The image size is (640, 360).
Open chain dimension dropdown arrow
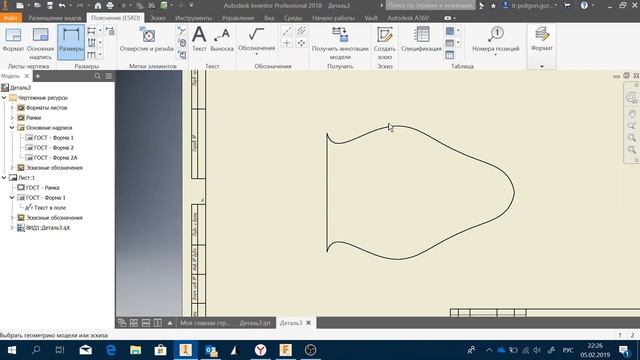pos(100,54)
